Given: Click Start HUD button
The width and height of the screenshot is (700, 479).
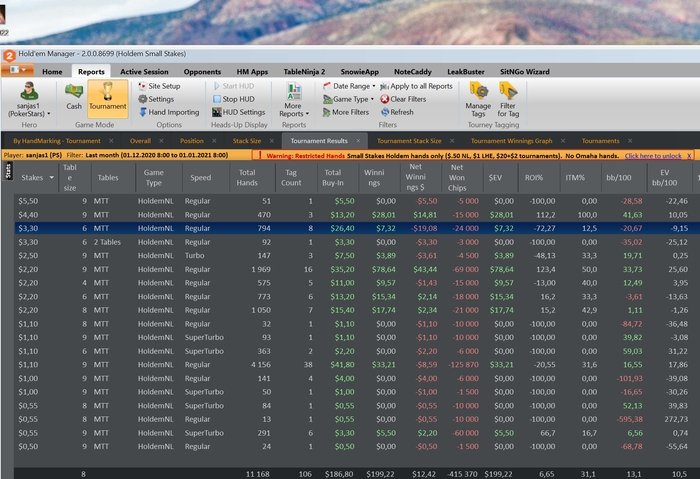Looking at the screenshot, I should [233, 86].
